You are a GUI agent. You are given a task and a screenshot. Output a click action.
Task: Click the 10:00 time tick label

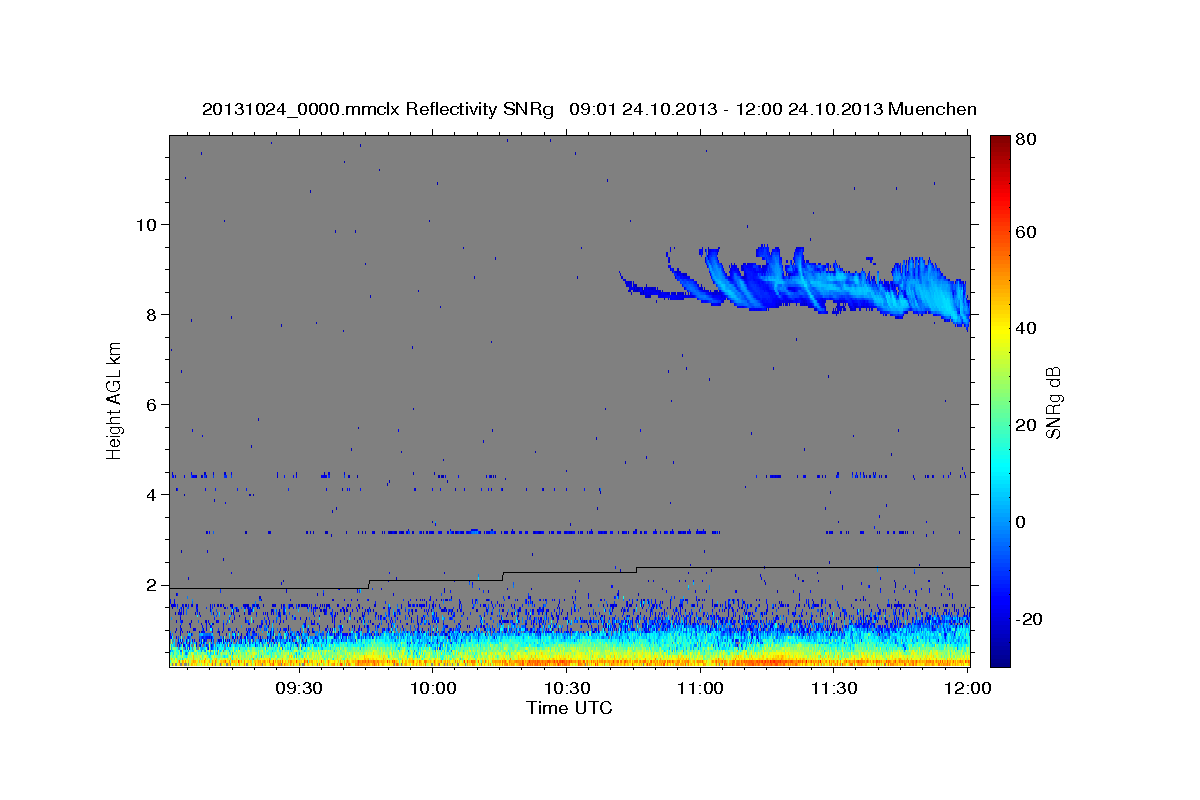pyautogui.click(x=432, y=689)
